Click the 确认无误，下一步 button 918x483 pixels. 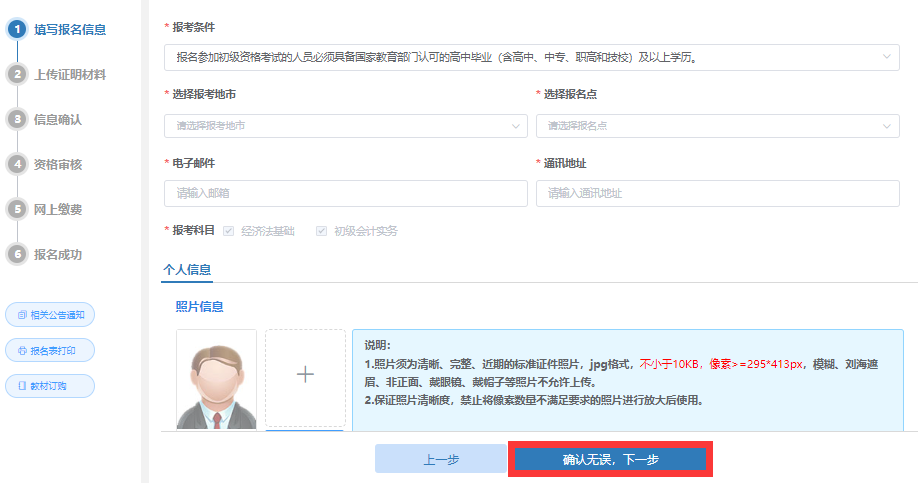[x=610, y=459]
